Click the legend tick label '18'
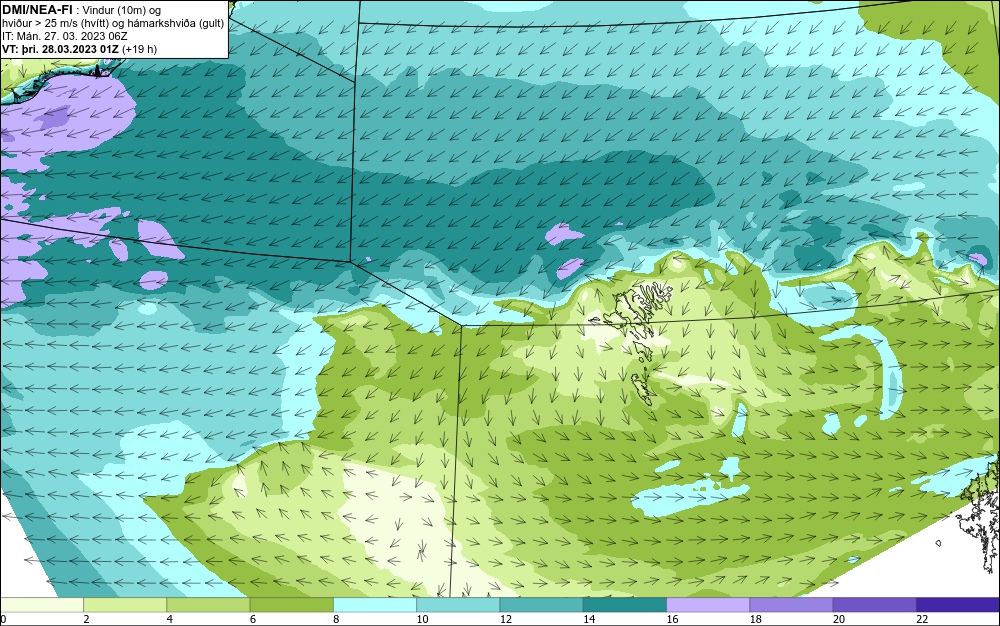 [756, 619]
